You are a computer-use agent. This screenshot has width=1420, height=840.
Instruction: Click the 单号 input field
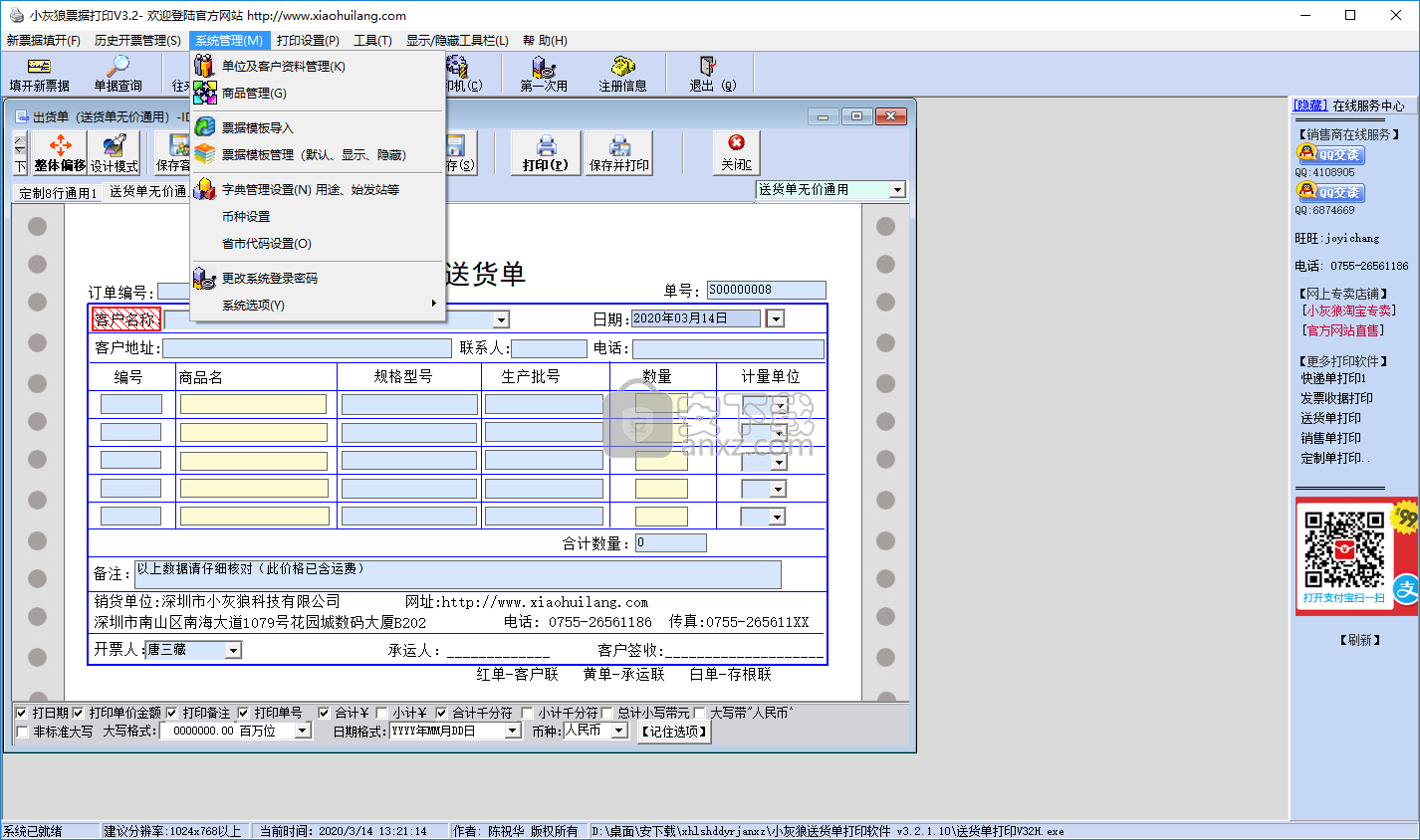767,290
